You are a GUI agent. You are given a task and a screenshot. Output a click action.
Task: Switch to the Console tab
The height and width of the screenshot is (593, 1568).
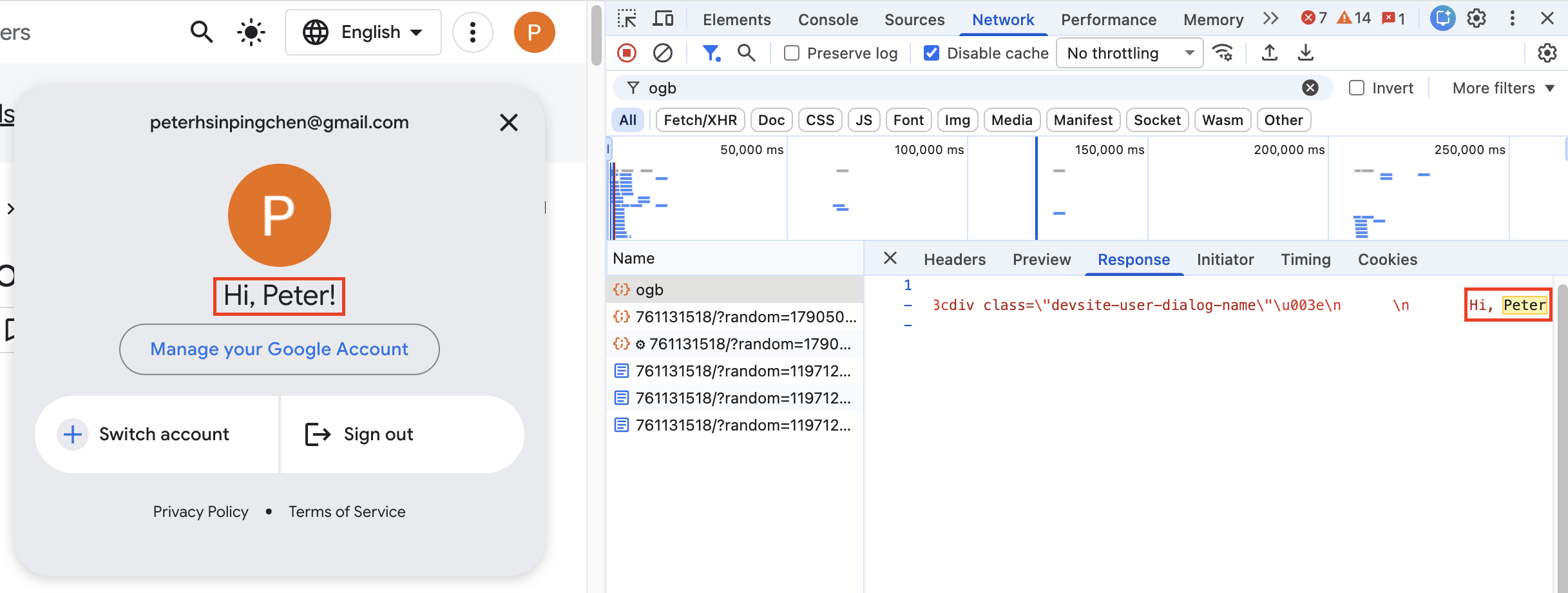(828, 20)
